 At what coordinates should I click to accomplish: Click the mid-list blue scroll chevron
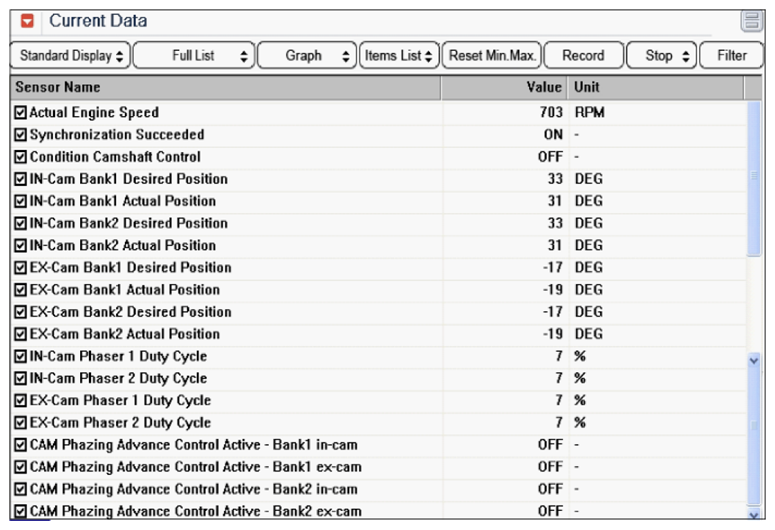pos(754,359)
